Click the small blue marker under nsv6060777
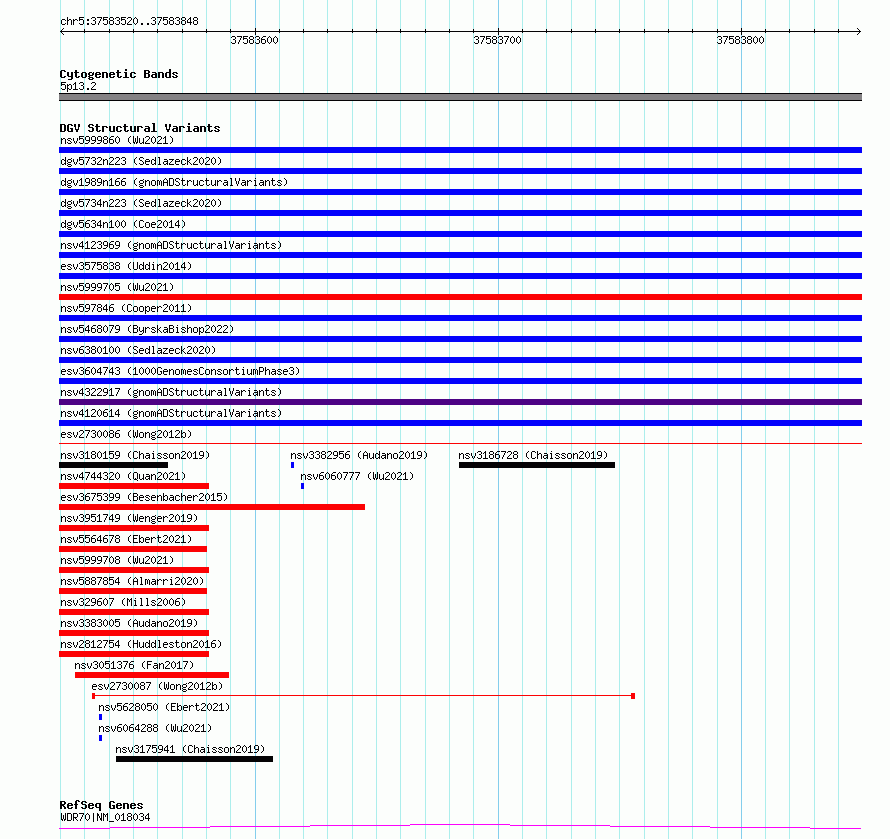This screenshot has height=839, width=890. pos(302,486)
